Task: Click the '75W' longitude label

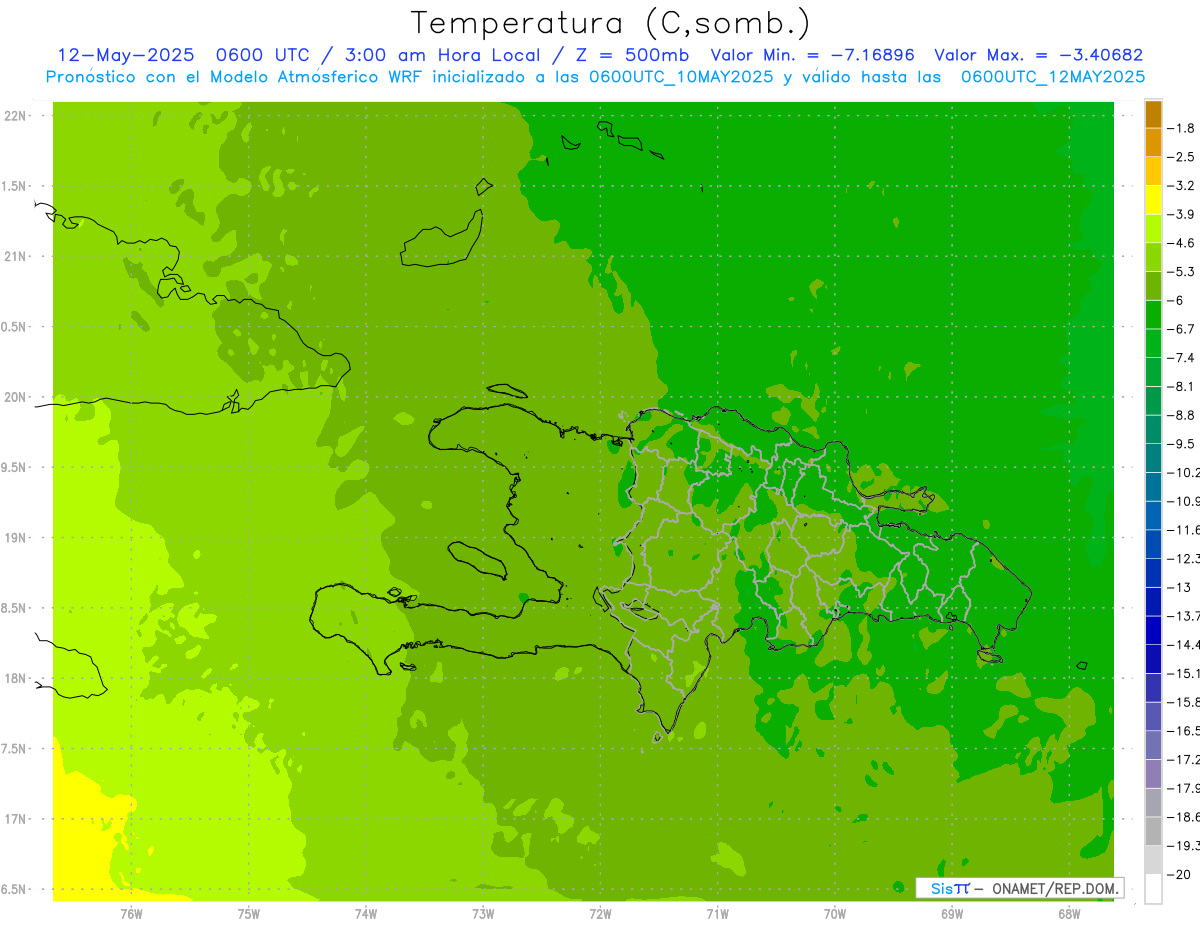Action: [249, 914]
